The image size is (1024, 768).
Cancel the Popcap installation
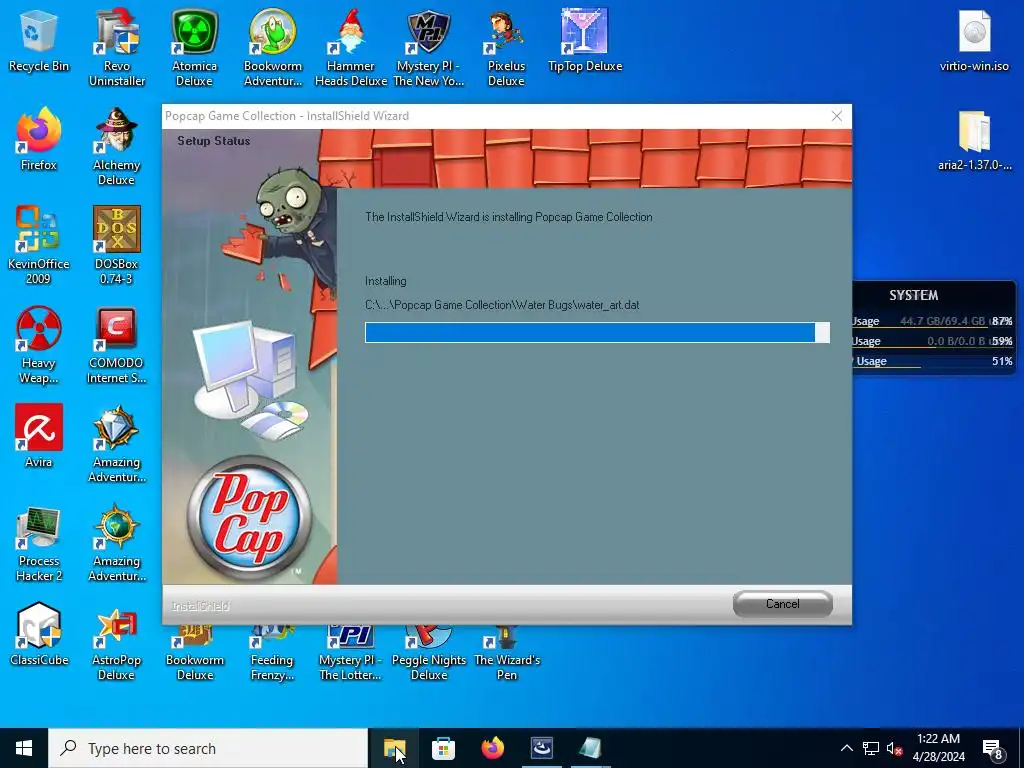(x=782, y=604)
